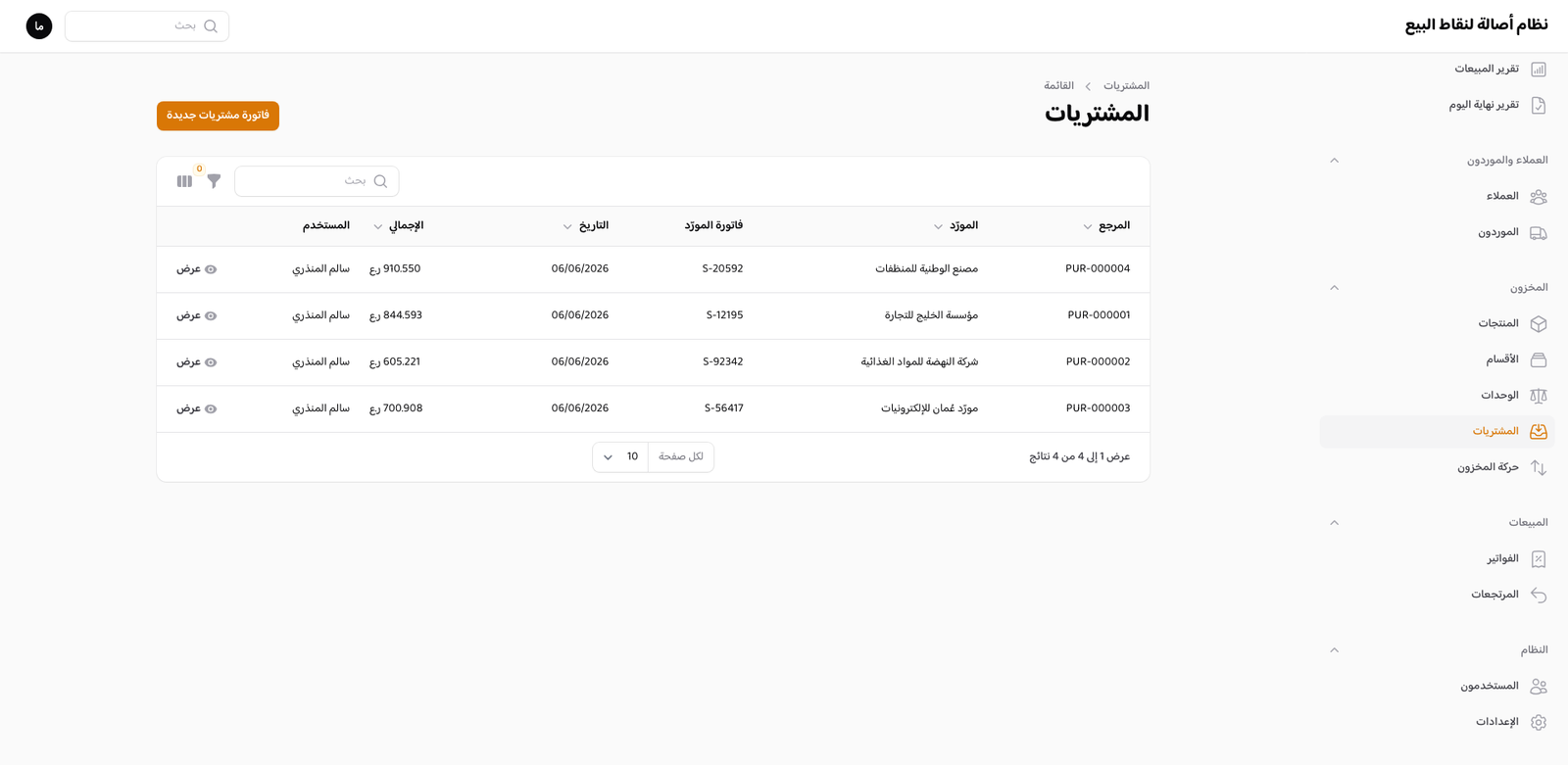
Task: Open the user avatar menu
Action: tap(39, 26)
